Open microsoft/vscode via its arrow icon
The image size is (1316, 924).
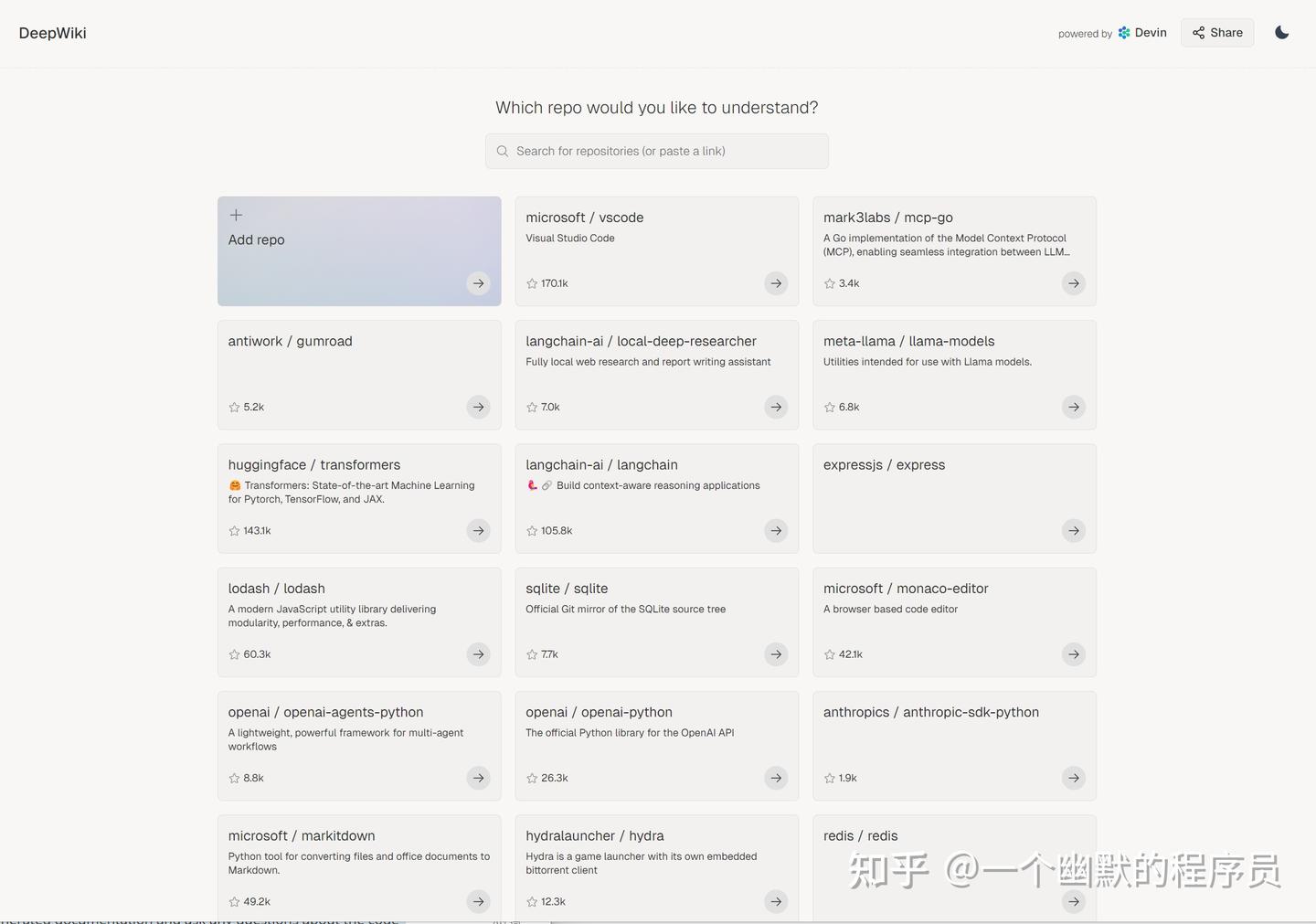pyautogui.click(x=775, y=283)
